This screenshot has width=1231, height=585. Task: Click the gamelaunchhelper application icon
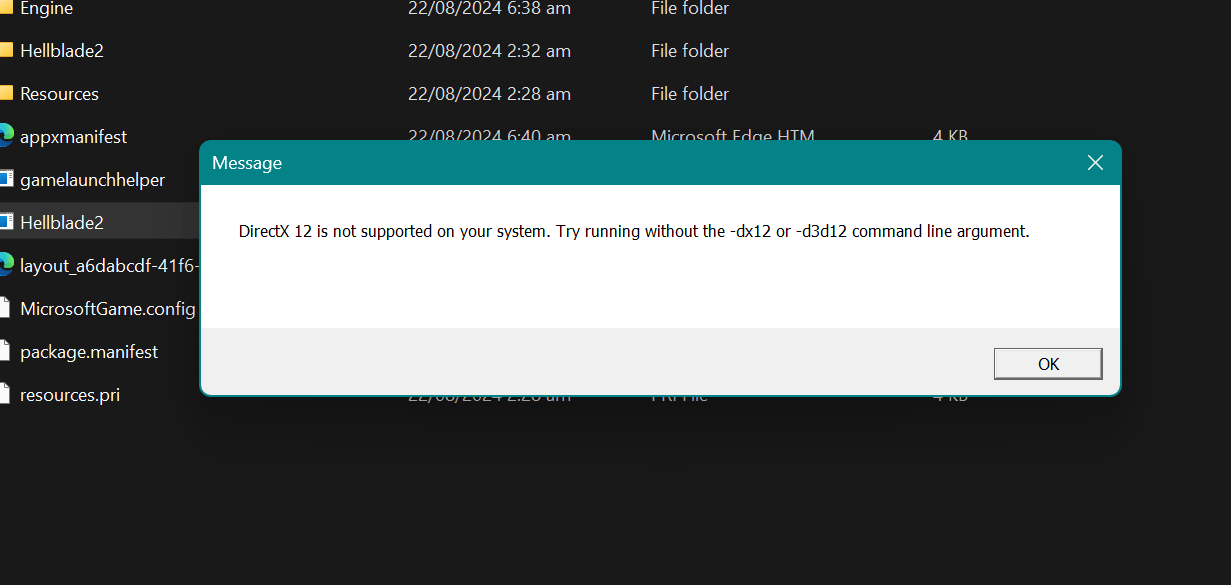pyautogui.click(x=6, y=179)
